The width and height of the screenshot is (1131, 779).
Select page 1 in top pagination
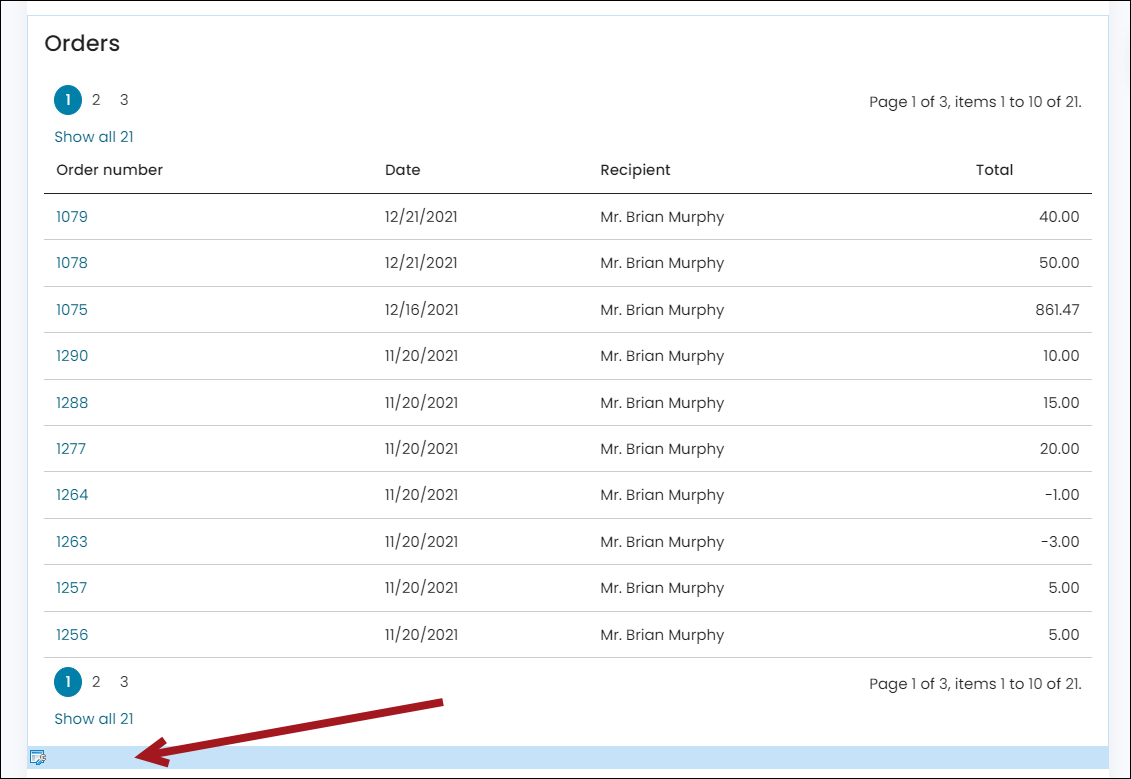(68, 100)
